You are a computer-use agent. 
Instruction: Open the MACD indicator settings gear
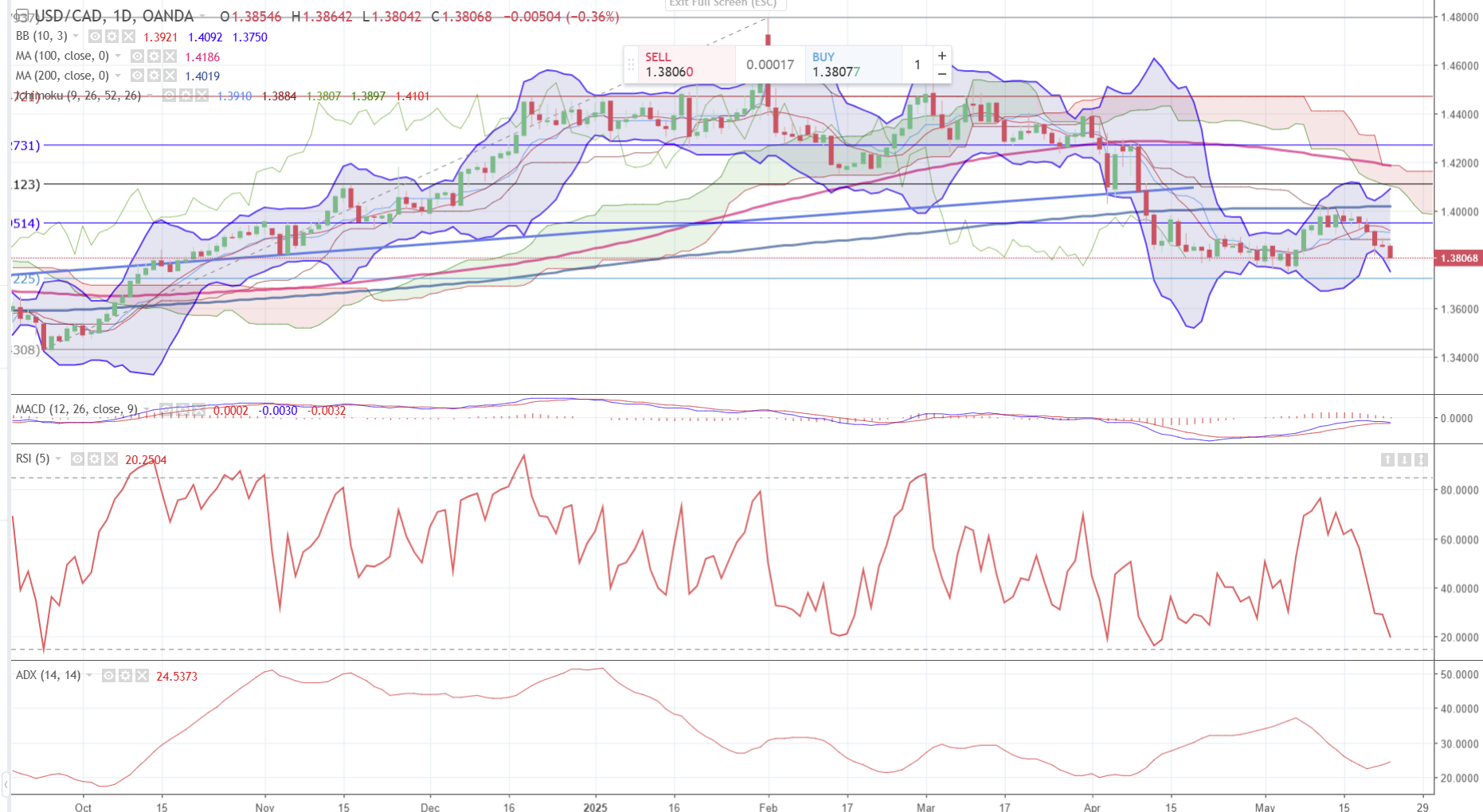tap(182, 410)
